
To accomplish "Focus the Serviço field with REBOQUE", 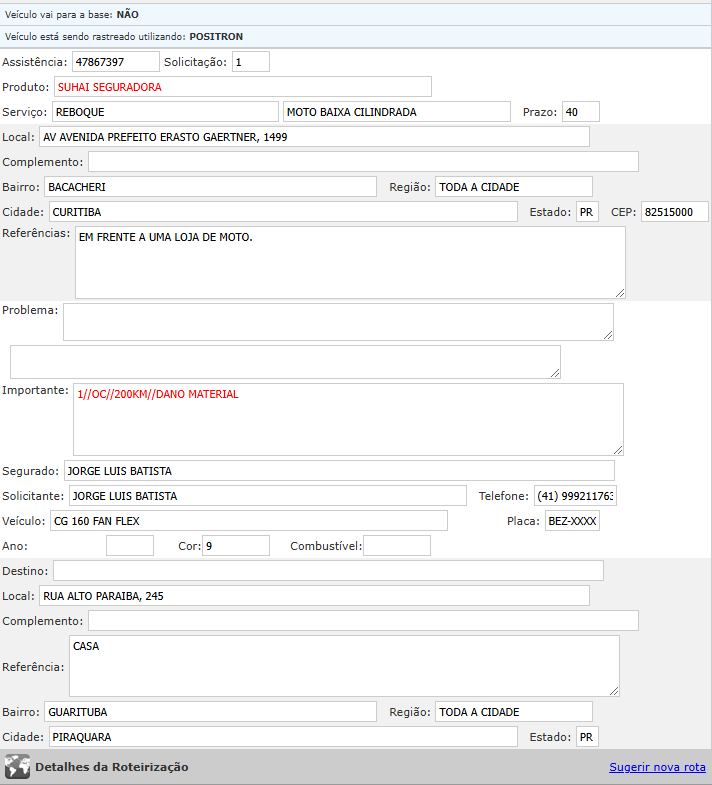I will click(x=164, y=112).
